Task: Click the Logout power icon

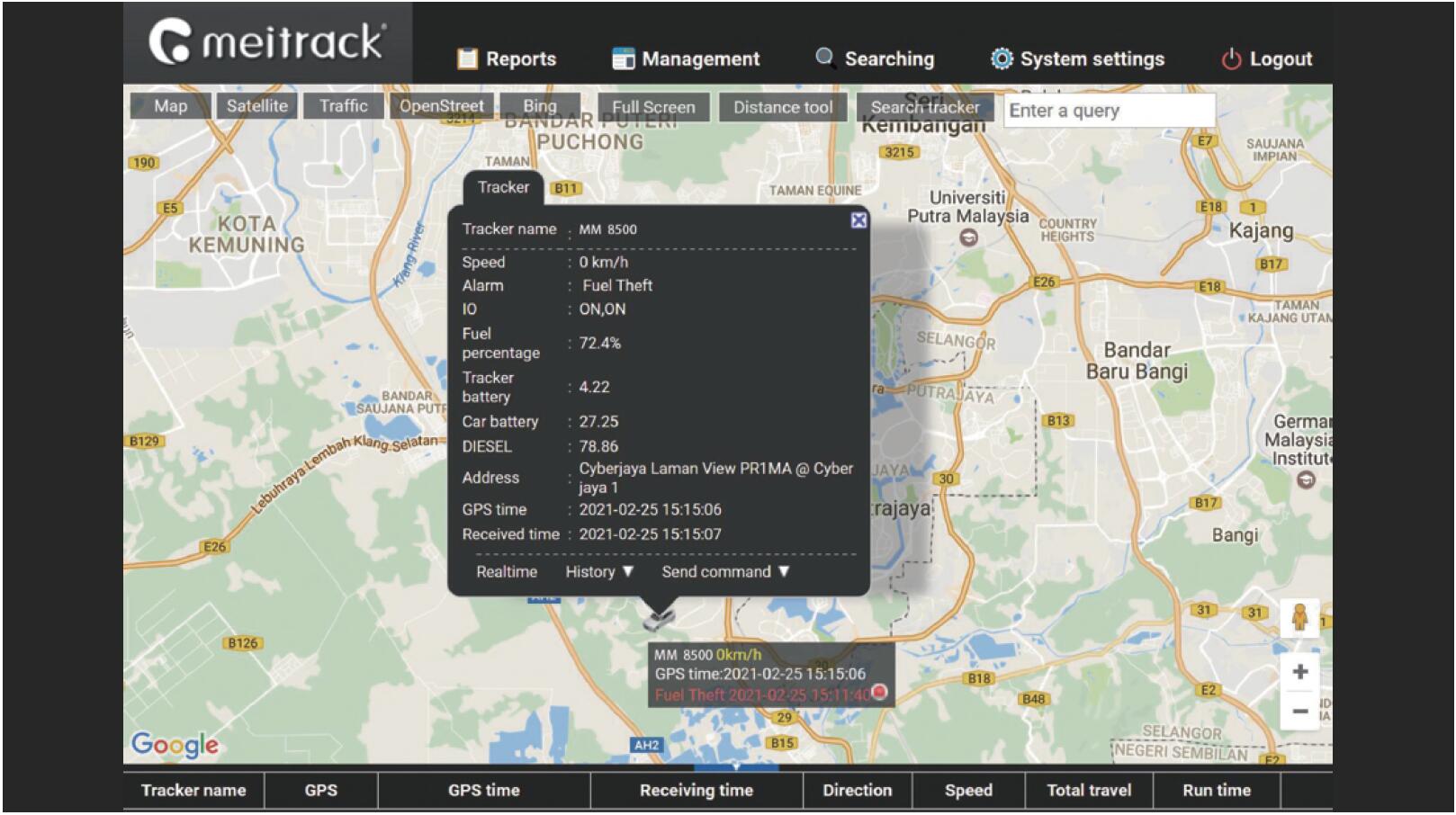Action: point(1231,59)
